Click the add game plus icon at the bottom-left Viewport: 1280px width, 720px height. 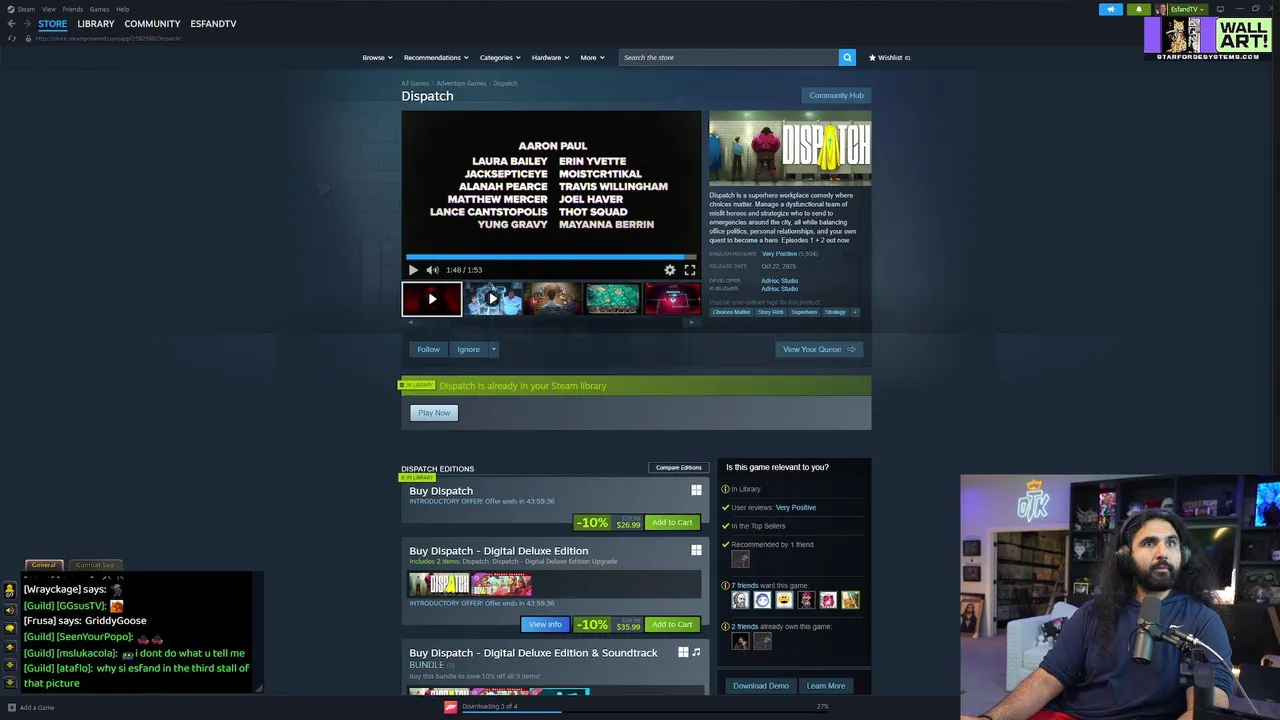coord(11,707)
